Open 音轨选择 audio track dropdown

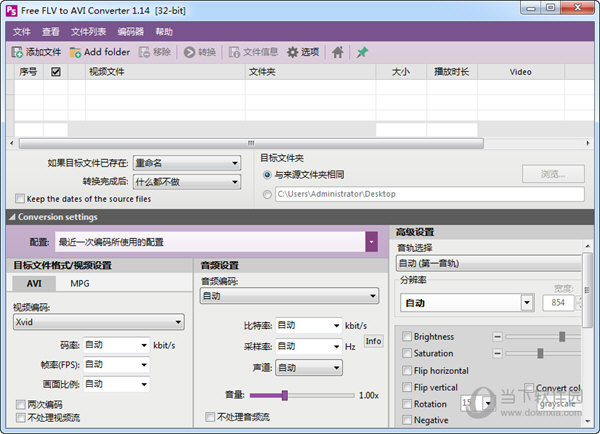coord(489,263)
